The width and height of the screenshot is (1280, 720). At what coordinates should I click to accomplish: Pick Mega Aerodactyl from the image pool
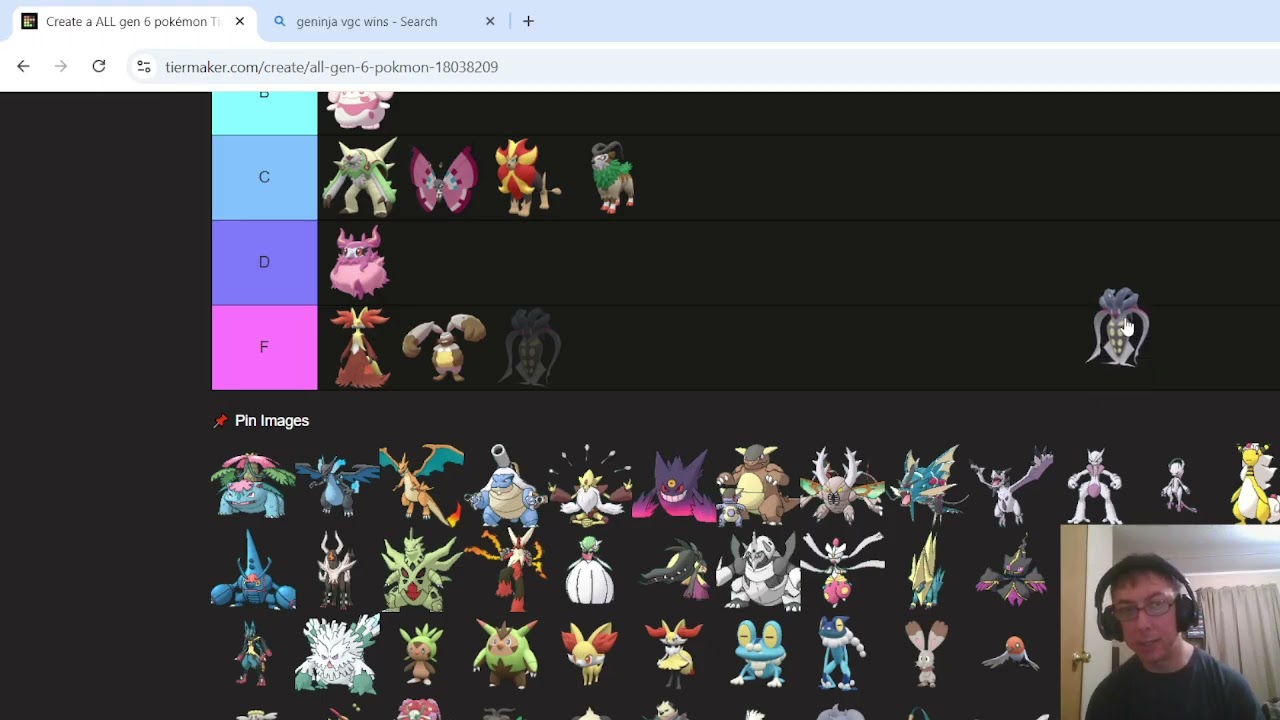(1010, 487)
